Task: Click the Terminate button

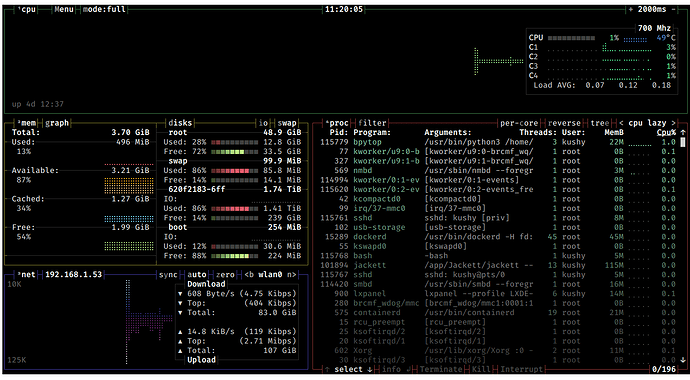Action: [441, 369]
